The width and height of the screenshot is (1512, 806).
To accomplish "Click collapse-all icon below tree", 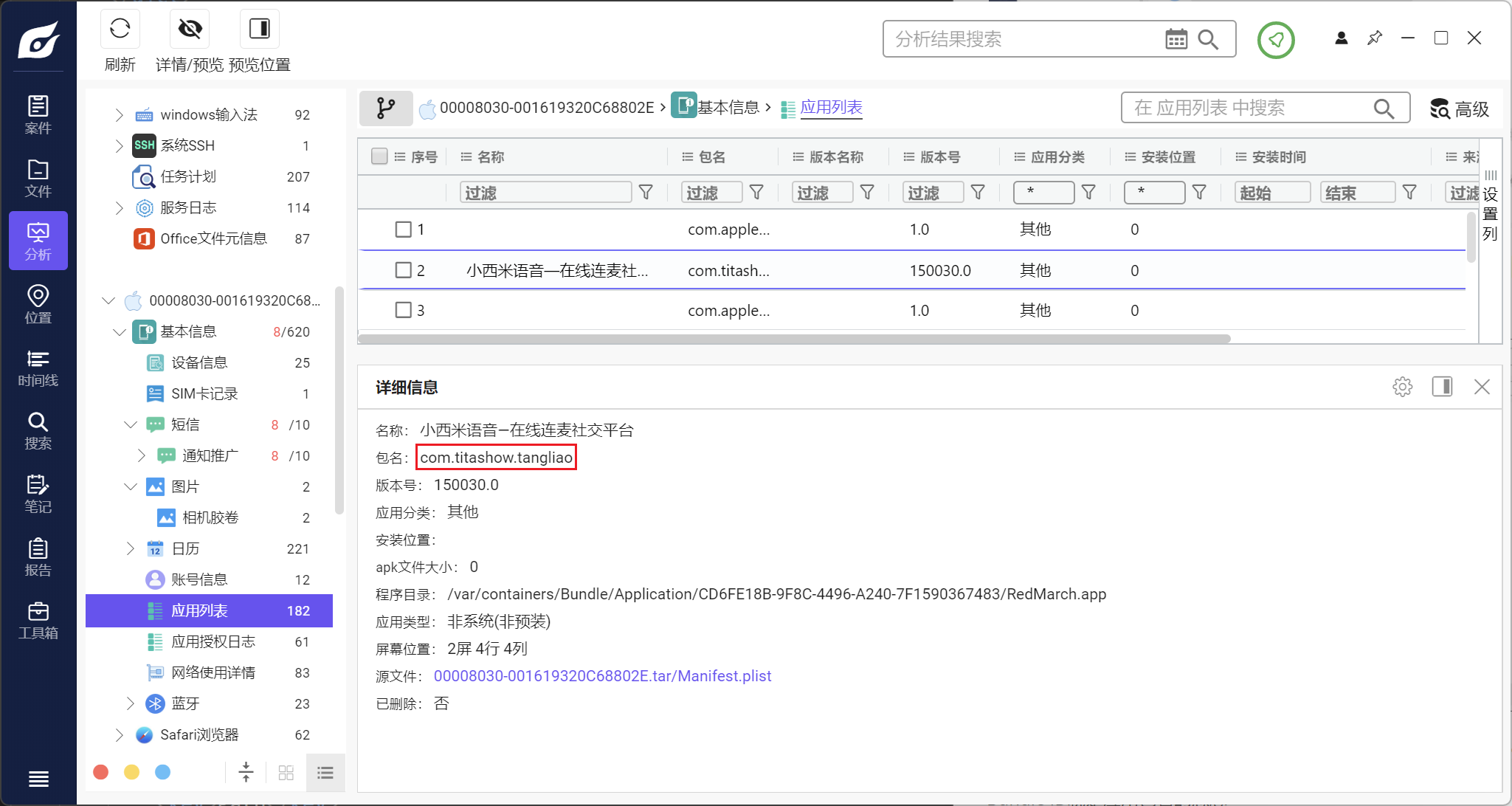I will point(246,772).
